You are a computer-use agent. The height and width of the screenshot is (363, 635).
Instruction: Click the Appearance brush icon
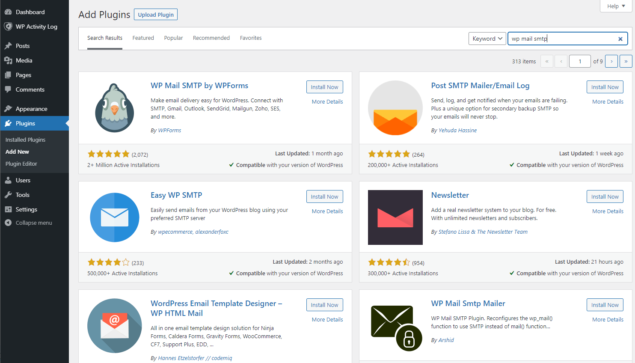coord(8,109)
